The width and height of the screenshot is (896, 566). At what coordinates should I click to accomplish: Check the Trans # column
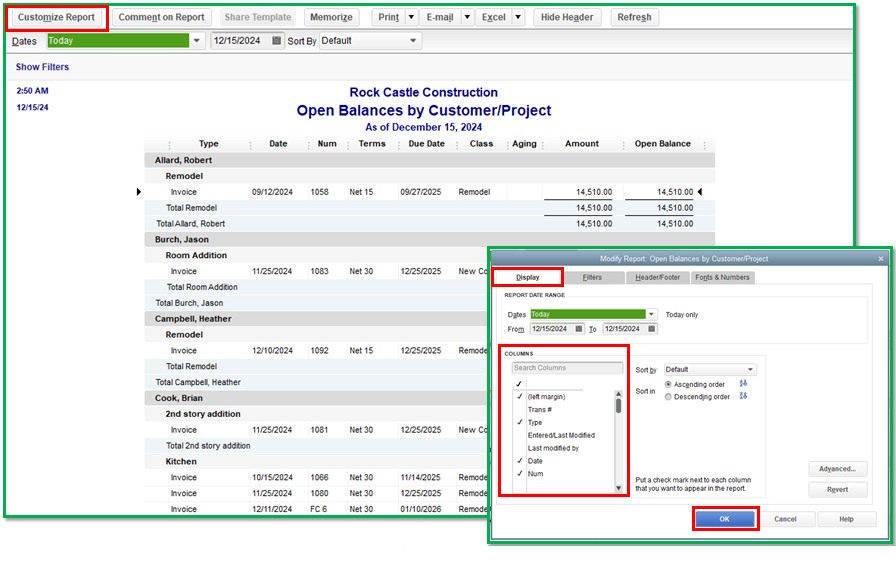(519, 409)
